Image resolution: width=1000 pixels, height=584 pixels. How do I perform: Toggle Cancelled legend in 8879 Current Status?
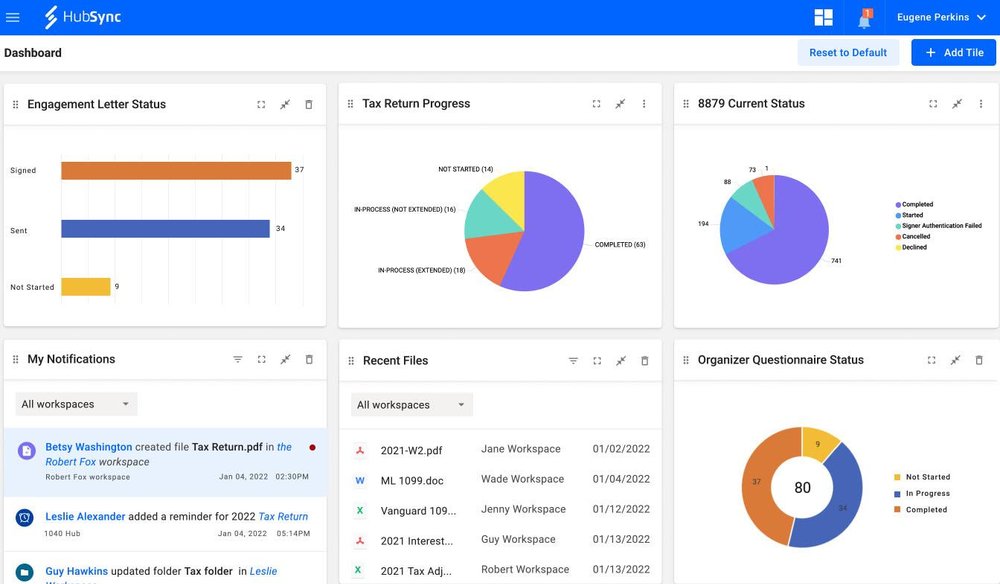point(913,237)
